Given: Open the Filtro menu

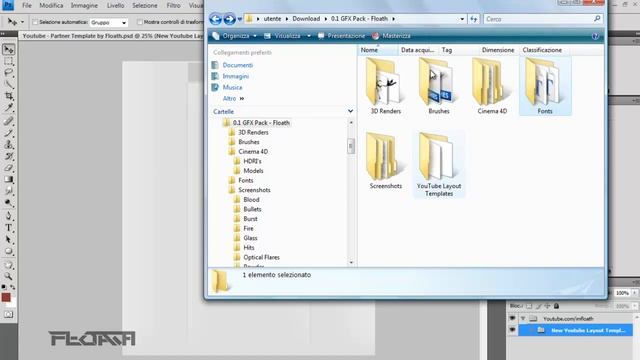Looking at the screenshot, I should click(x=173, y=5).
